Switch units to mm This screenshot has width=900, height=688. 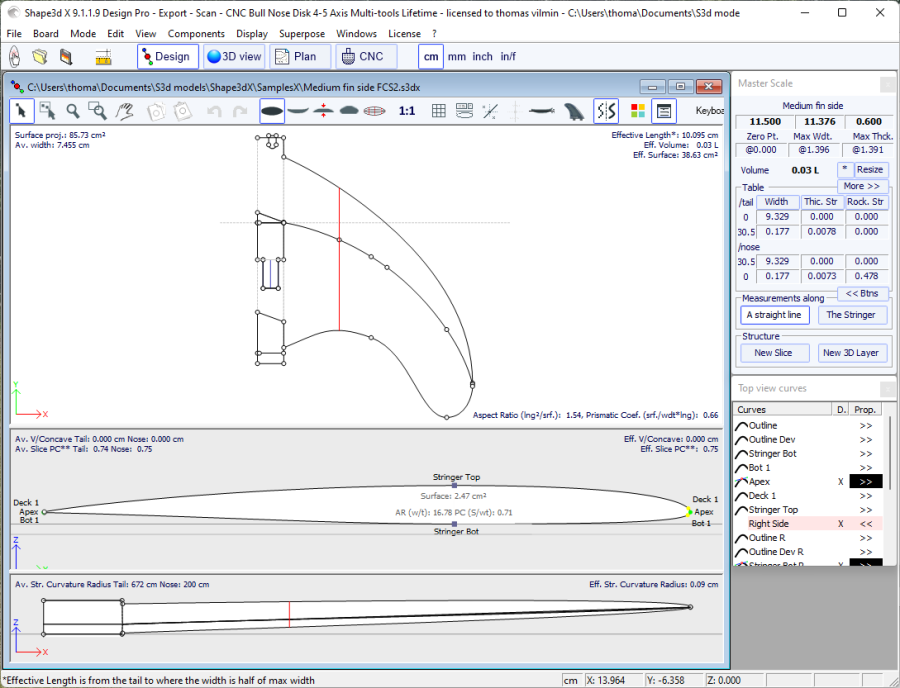(457, 57)
